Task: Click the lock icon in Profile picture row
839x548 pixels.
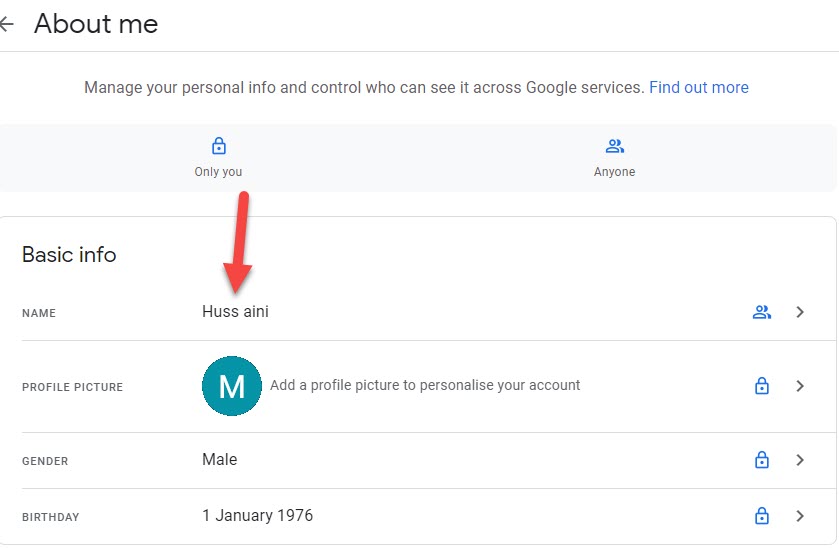Action: pyautogui.click(x=762, y=386)
